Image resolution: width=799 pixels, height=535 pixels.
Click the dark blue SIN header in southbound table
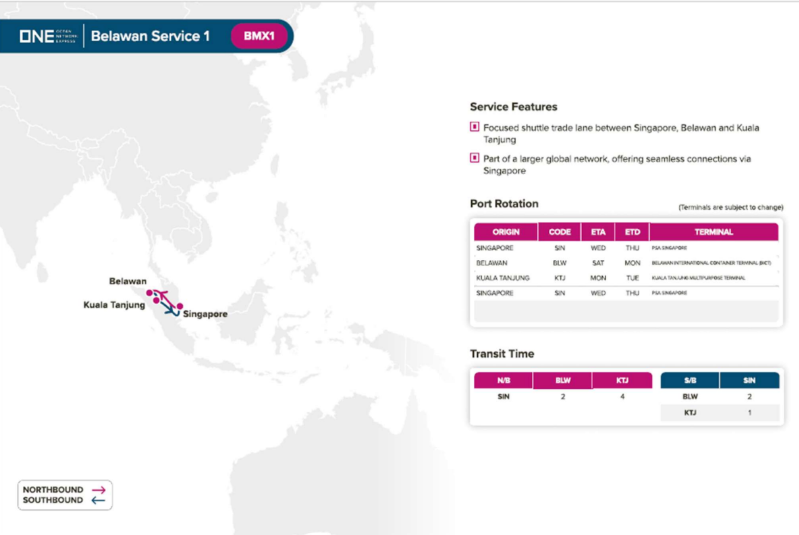point(749,380)
